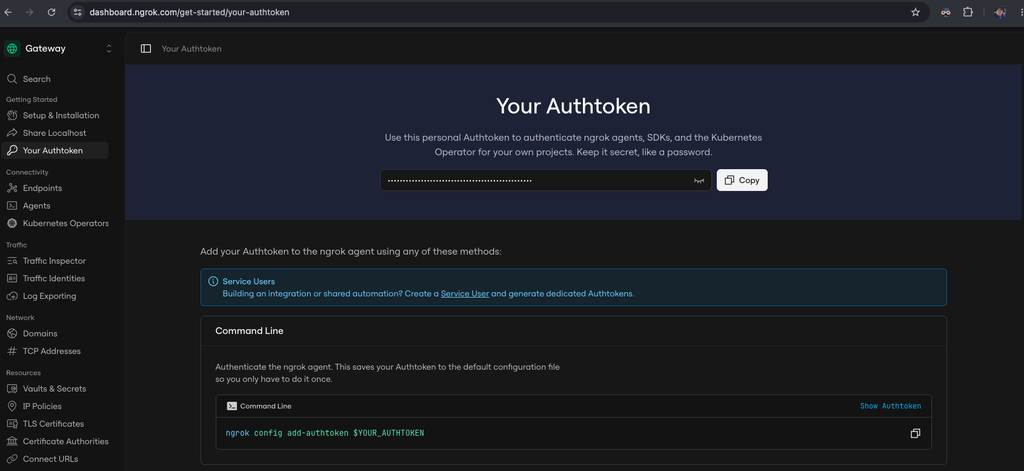Viewport: 1024px width, 471px height.
Task: Click the Service Users info icon
Action: pyautogui.click(x=213, y=282)
